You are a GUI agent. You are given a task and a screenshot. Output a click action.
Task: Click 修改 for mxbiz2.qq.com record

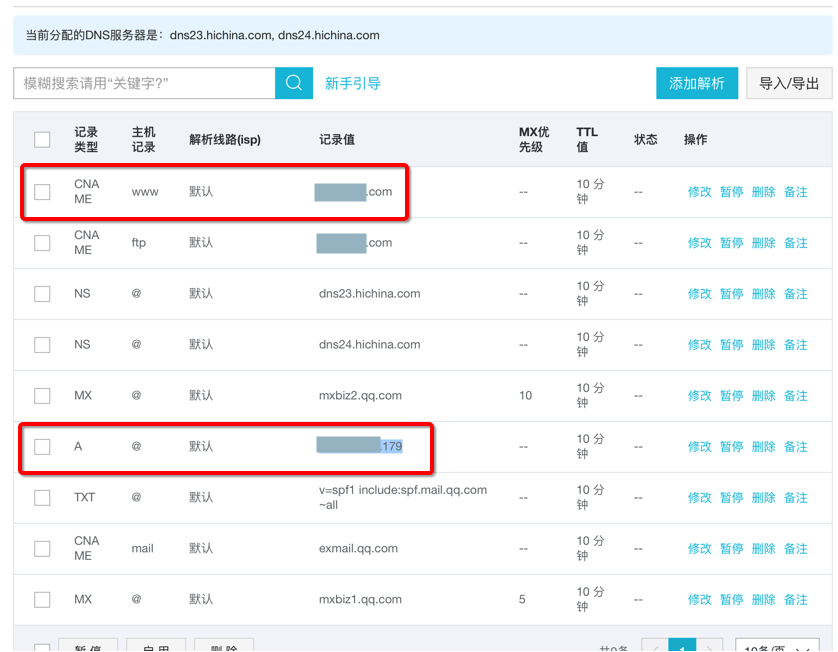(x=700, y=395)
